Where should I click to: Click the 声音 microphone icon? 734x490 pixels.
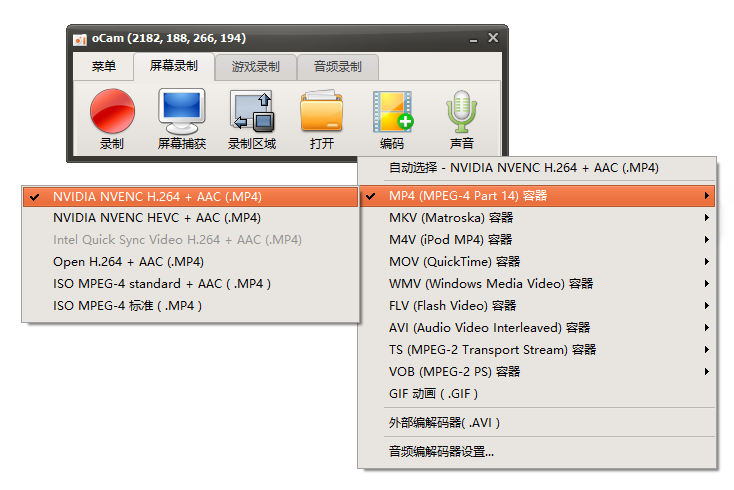tap(462, 111)
